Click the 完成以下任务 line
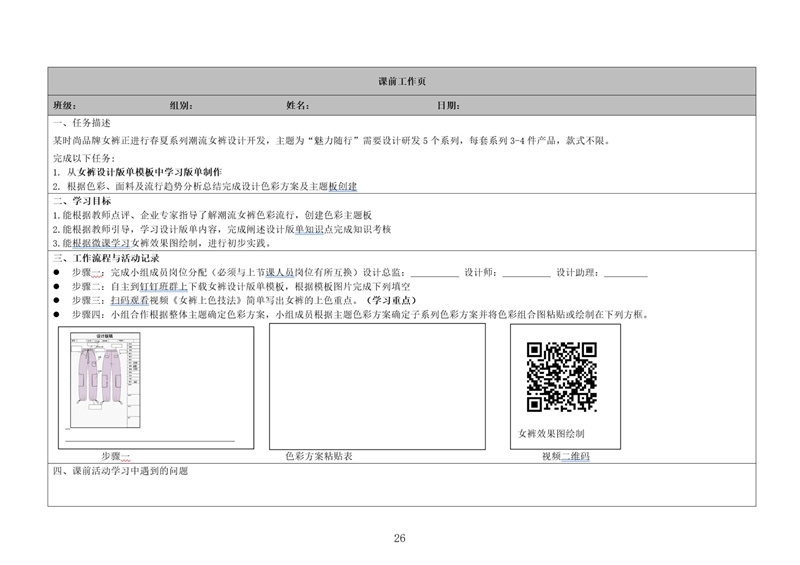Viewport: 800px width, 565px height. tap(84, 158)
